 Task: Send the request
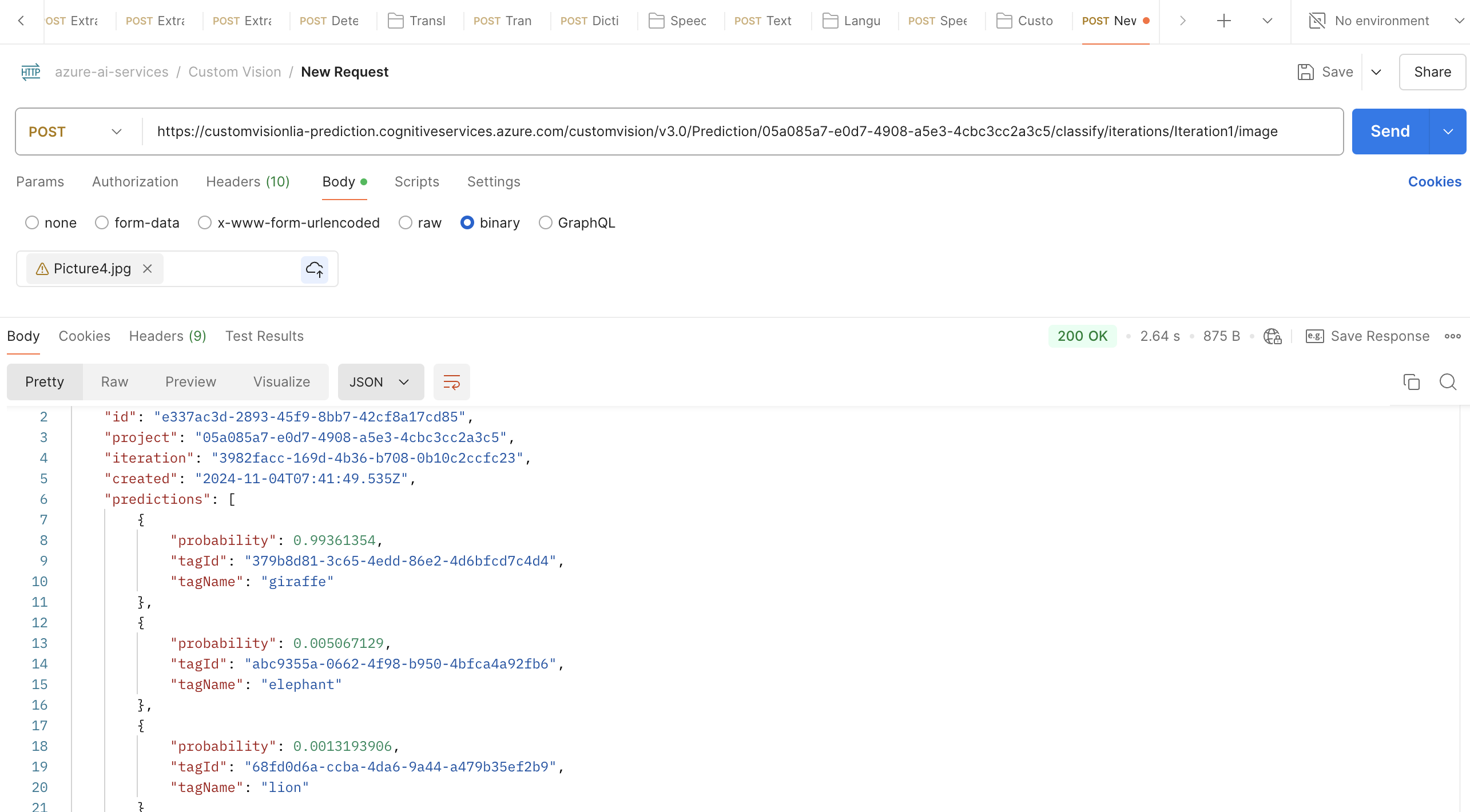point(1390,132)
